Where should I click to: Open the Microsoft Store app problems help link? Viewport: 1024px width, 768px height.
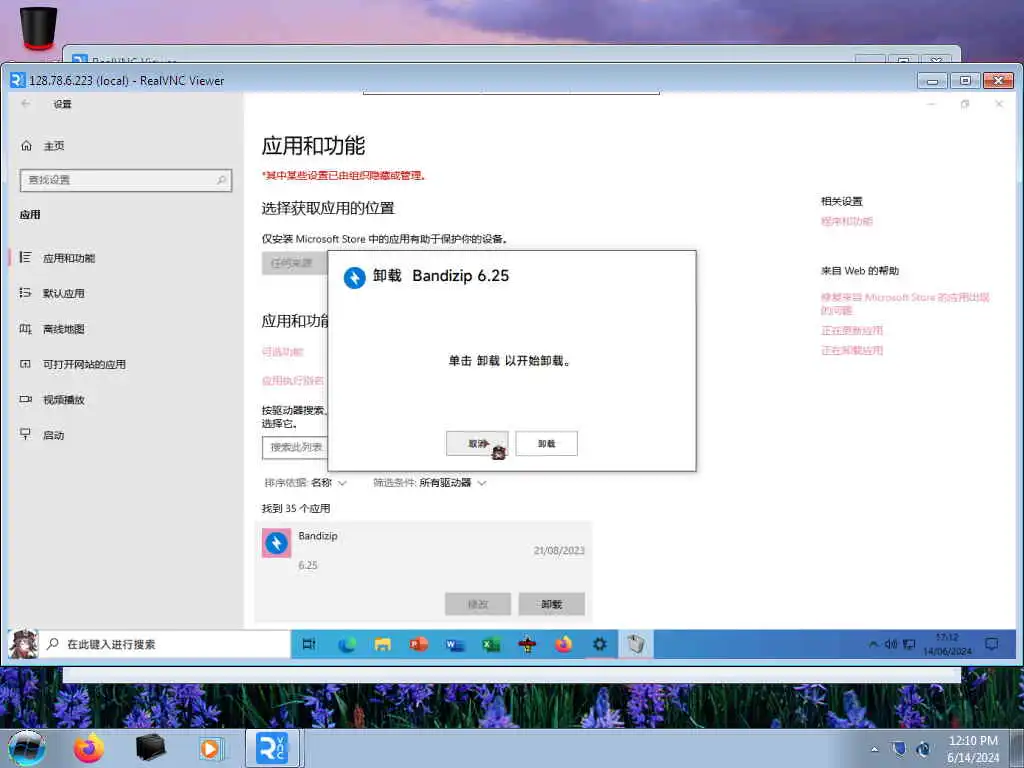tap(904, 303)
